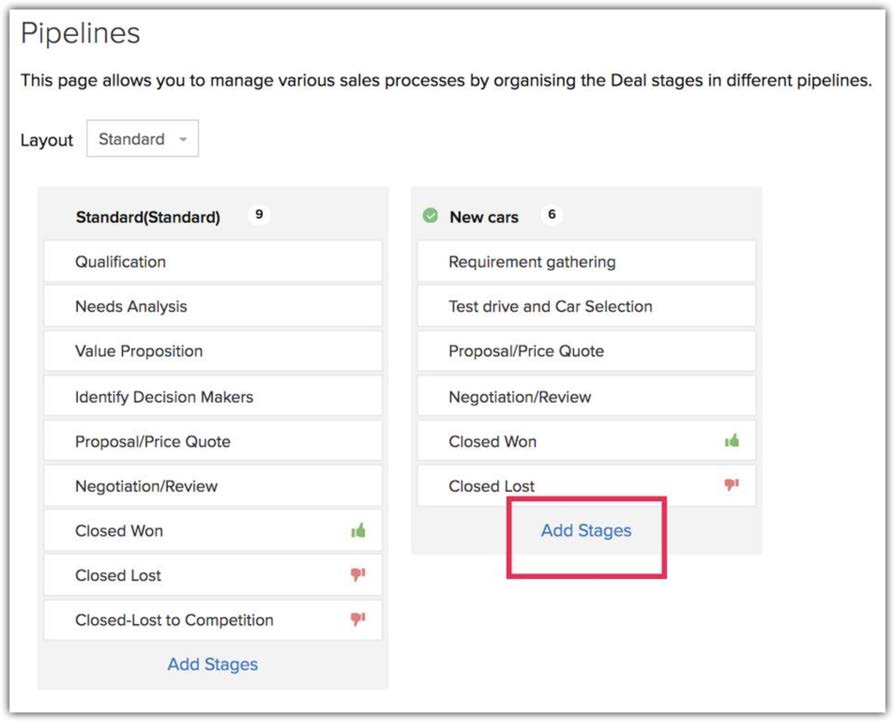
Task: Add Stages to the New cars pipeline
Action: 586,531
